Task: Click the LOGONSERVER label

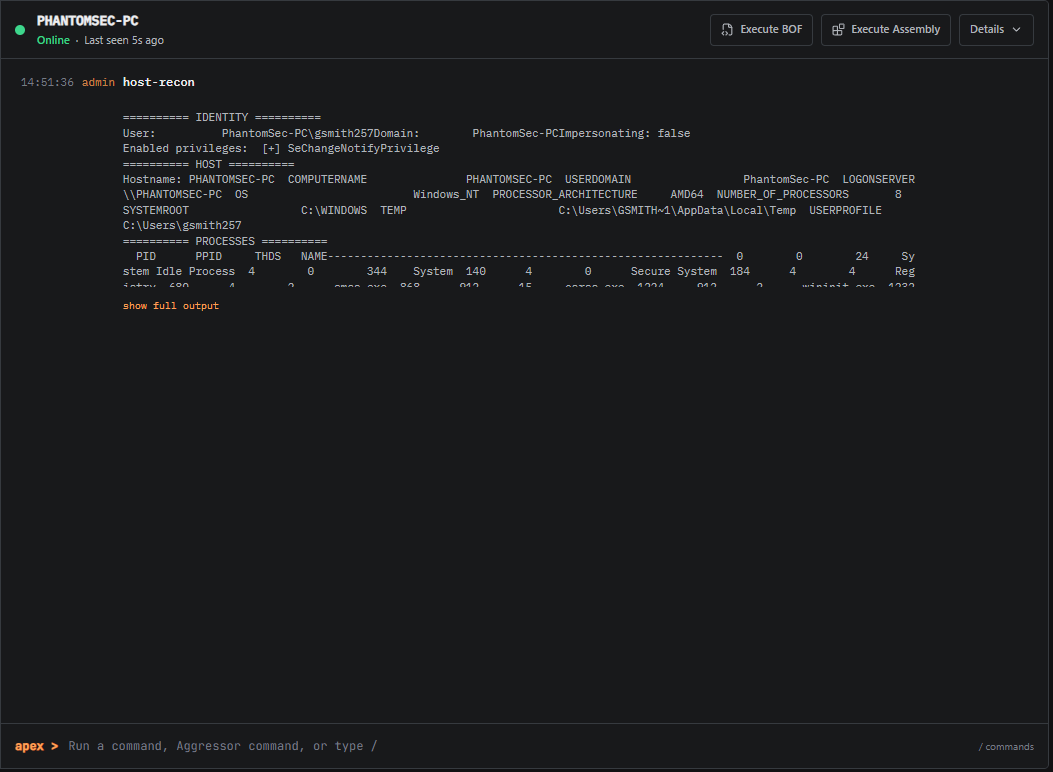Action: (x=878, y=179)
